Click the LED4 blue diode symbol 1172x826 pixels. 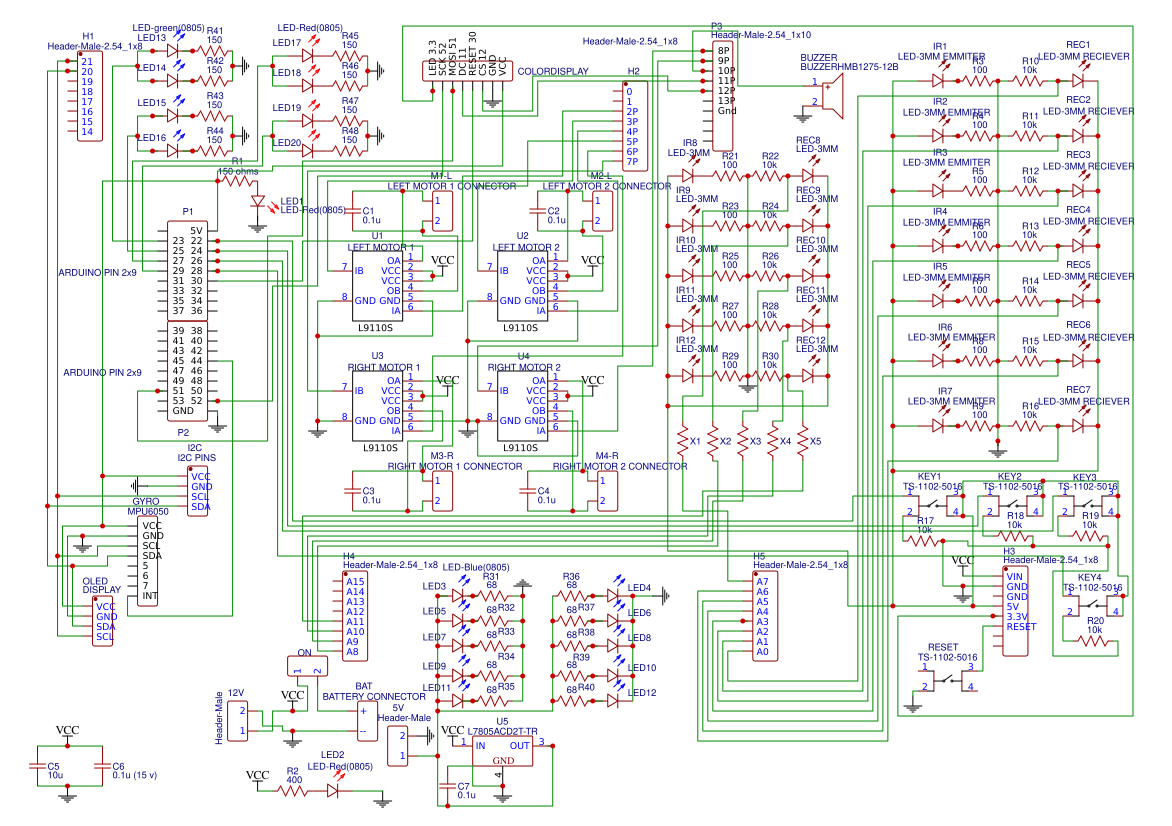(613, 596)
